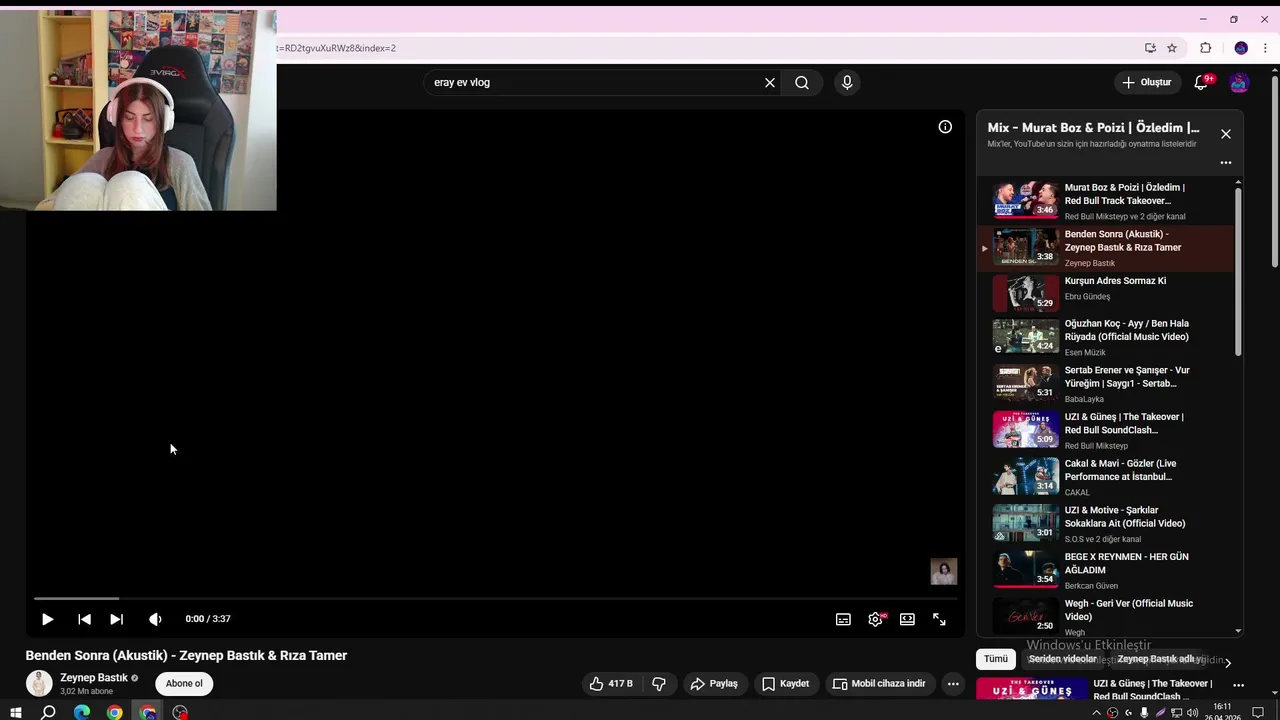
Task: Toggle subtitles on the video player
Action: tap(843, 619)
